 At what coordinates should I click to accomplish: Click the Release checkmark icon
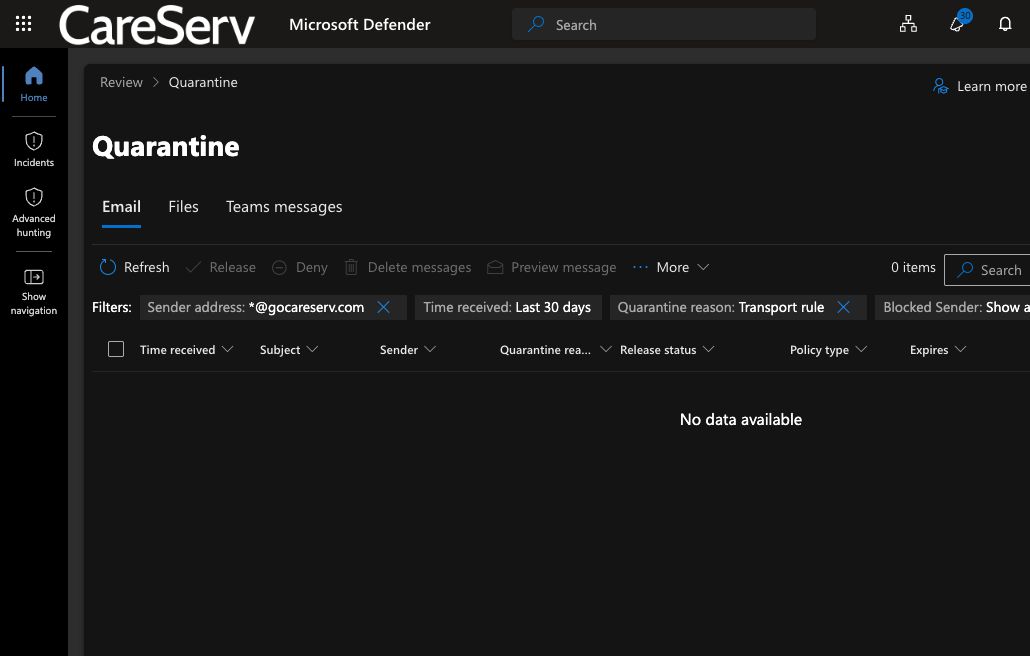point(193,267)
